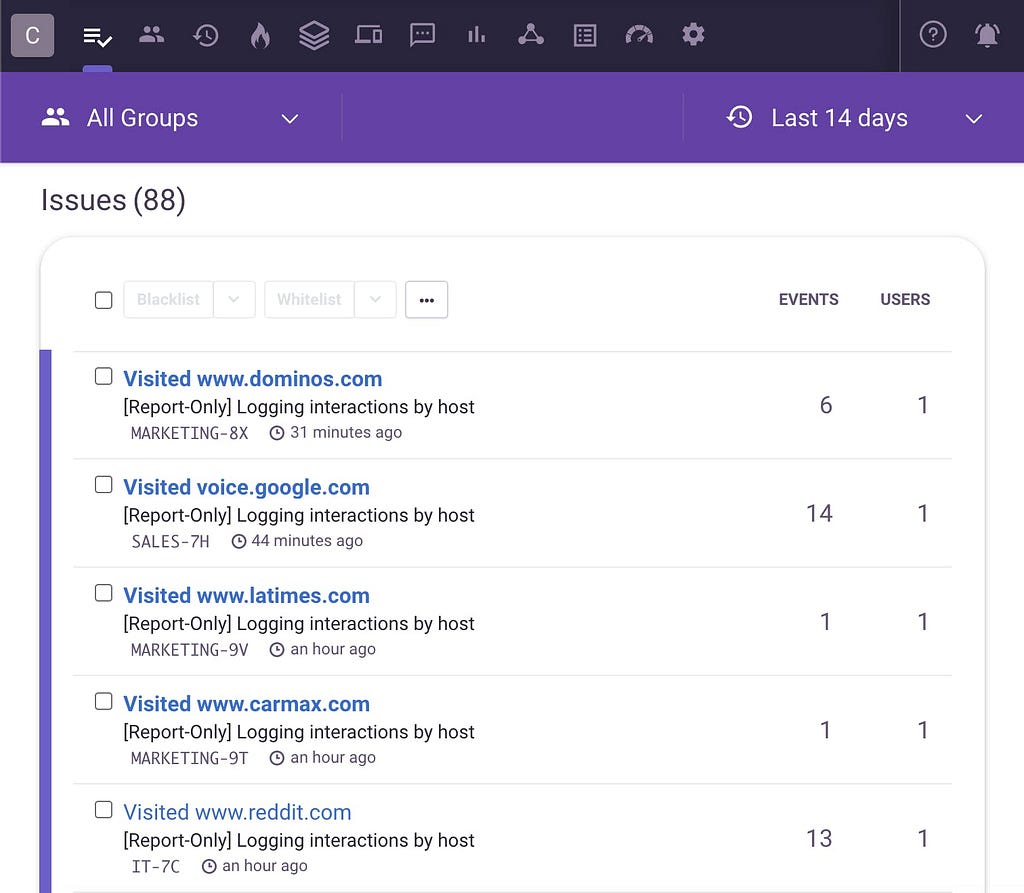1024x893 pixels.
Task: Open Visited www.dominos.com issue
Action: [253, 379]
